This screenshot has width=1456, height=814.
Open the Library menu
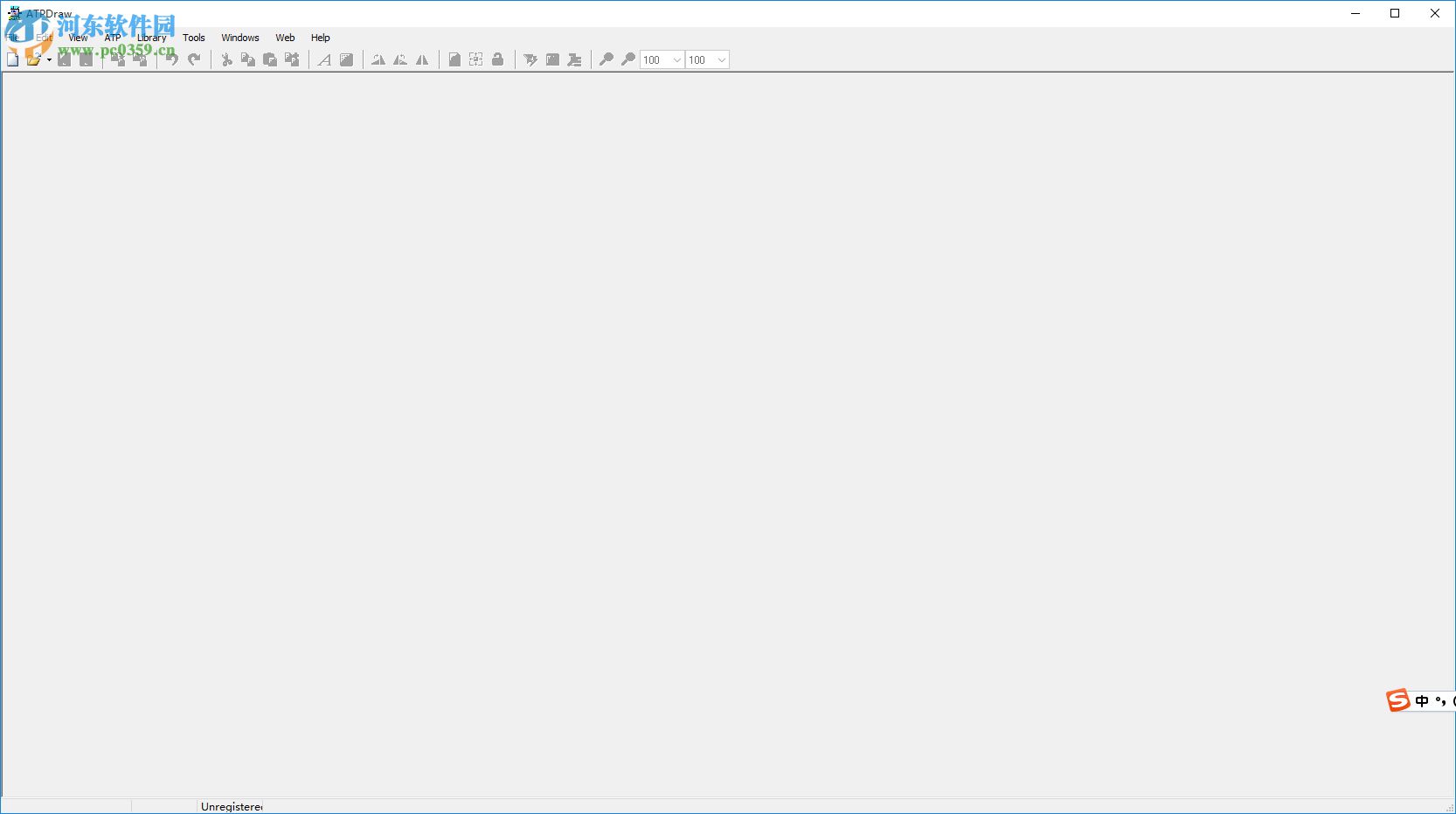pyautogui.click(x=151, y=38)
